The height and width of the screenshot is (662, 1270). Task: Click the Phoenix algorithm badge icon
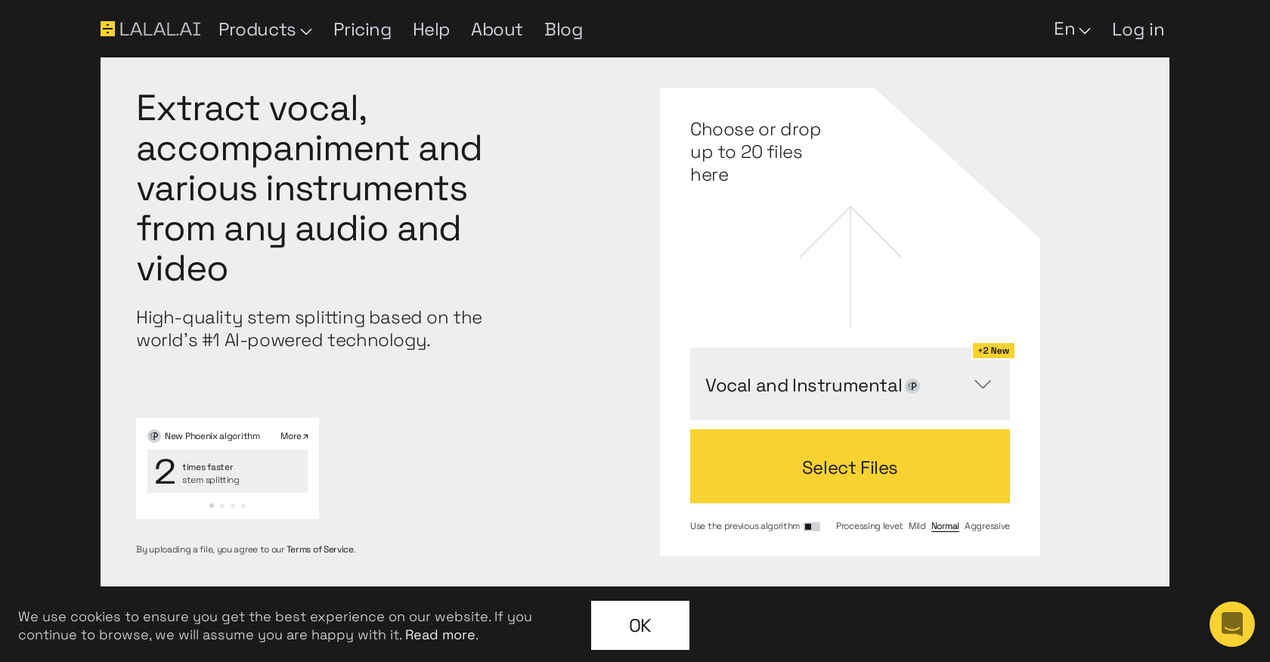pos(154,435)
